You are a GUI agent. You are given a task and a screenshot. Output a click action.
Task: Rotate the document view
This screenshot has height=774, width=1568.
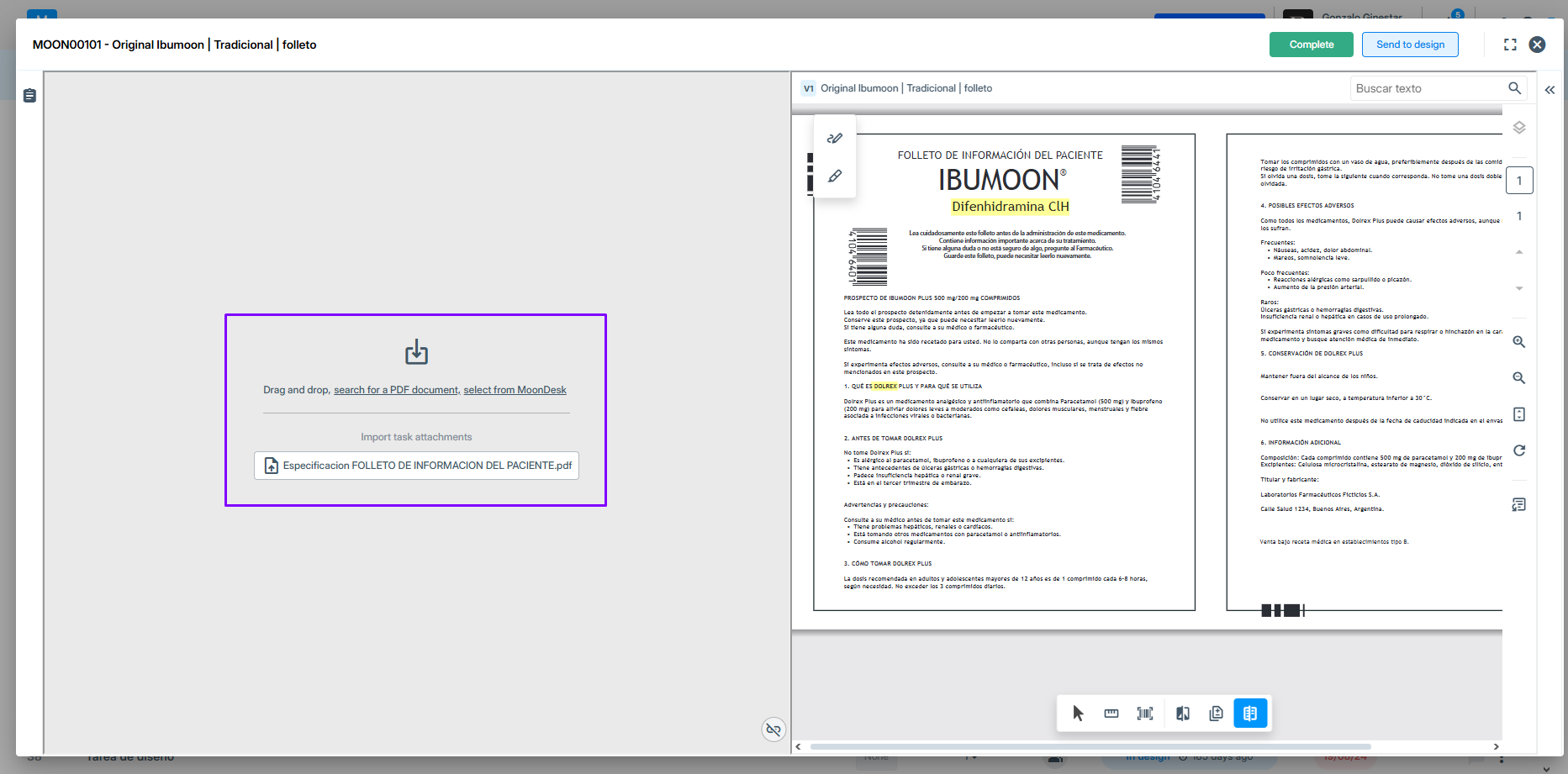pyautogui.click(x=1519, y=450)
